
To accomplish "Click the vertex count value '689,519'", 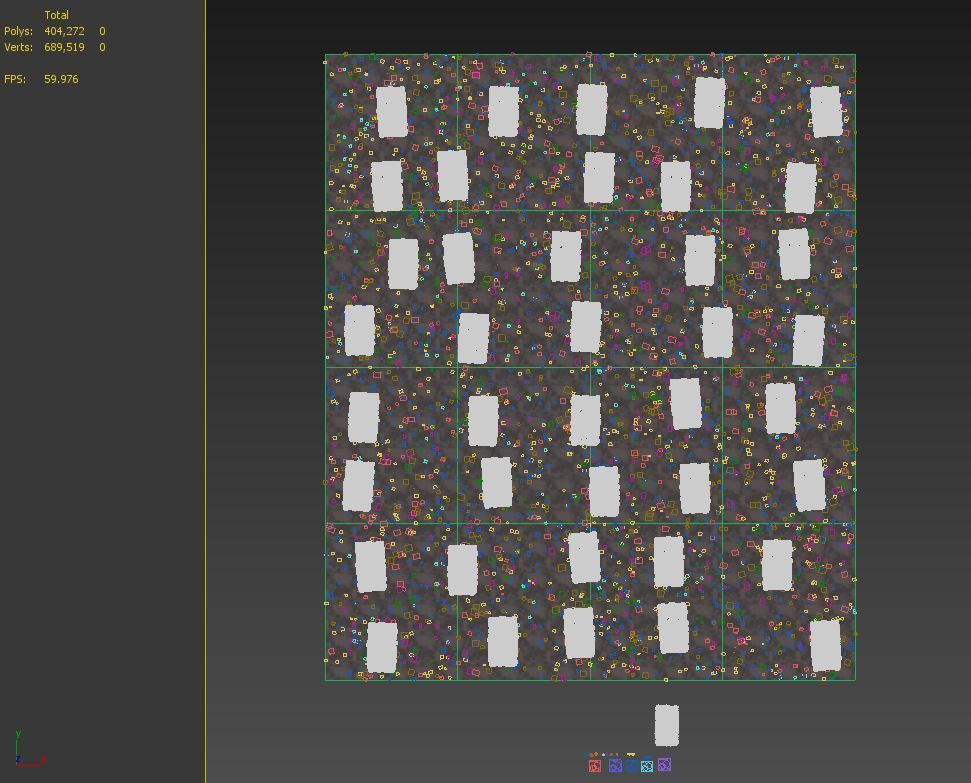I will (64, 47).
